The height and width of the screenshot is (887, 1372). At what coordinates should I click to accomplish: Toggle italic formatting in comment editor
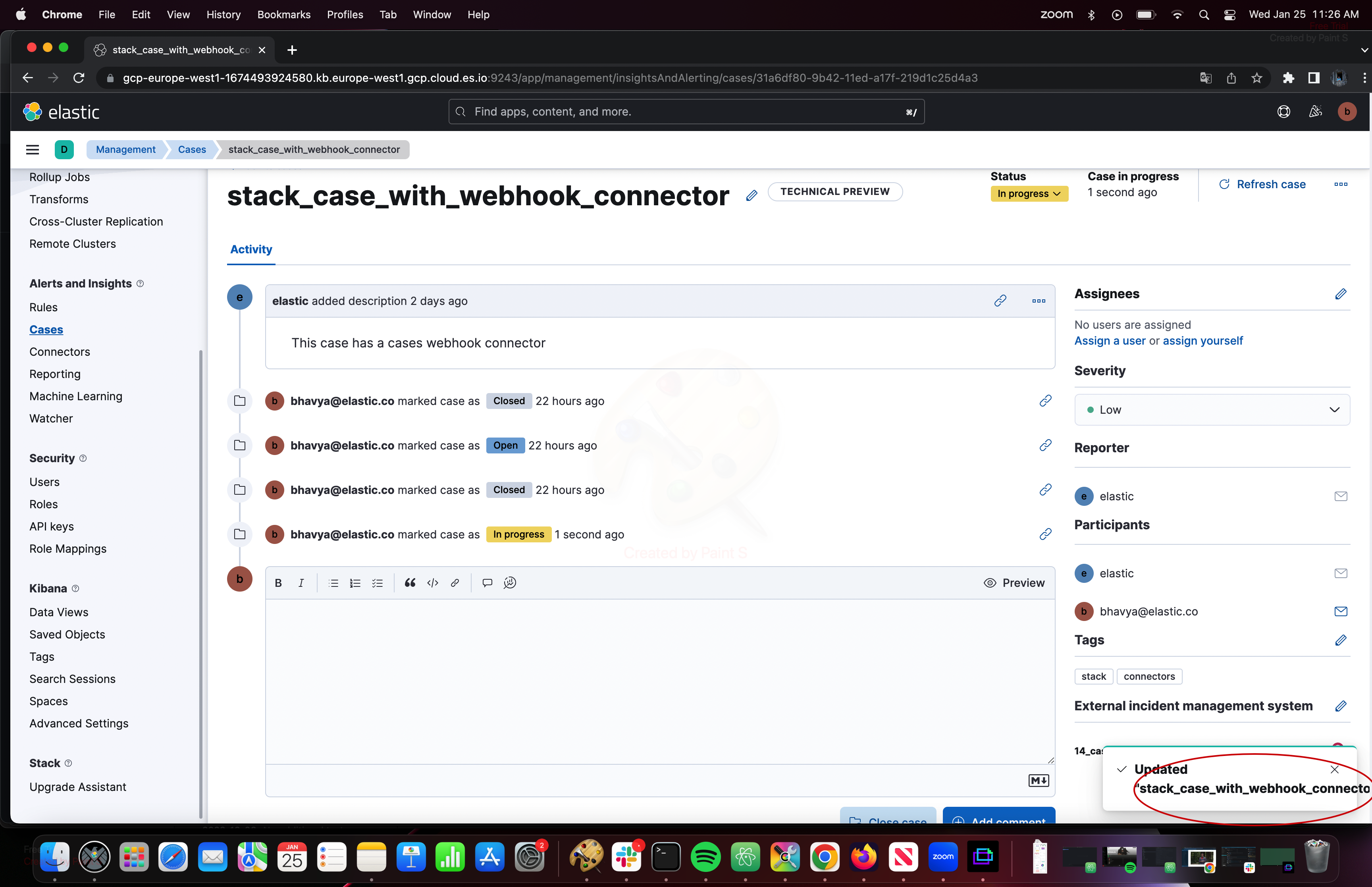[301, 583]
